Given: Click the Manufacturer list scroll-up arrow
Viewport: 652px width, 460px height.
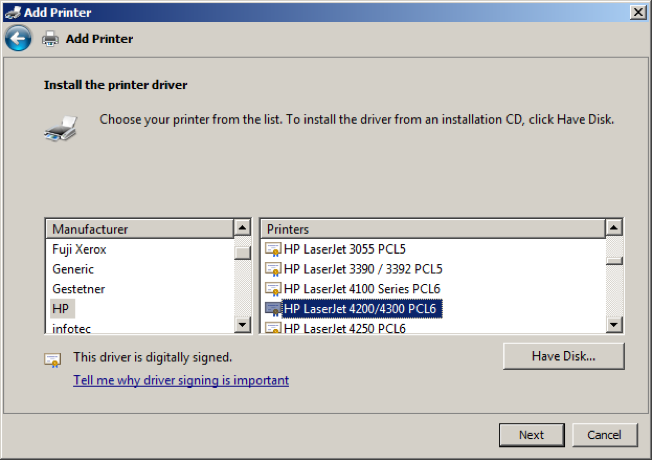Looking at the screenshot, I should 242,228.
